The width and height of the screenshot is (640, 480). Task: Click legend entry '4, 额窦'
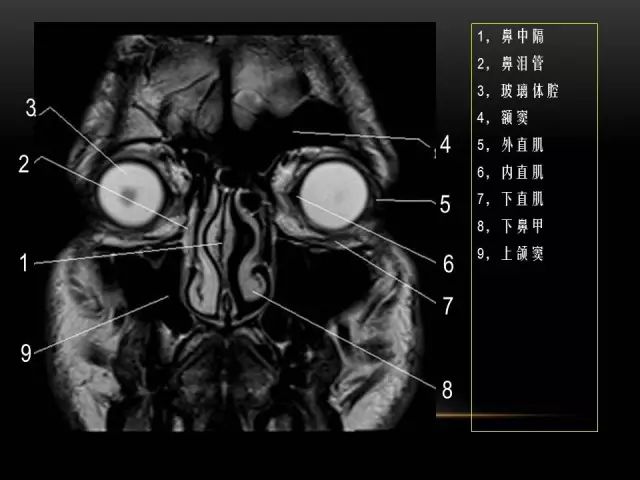(503, 118)
